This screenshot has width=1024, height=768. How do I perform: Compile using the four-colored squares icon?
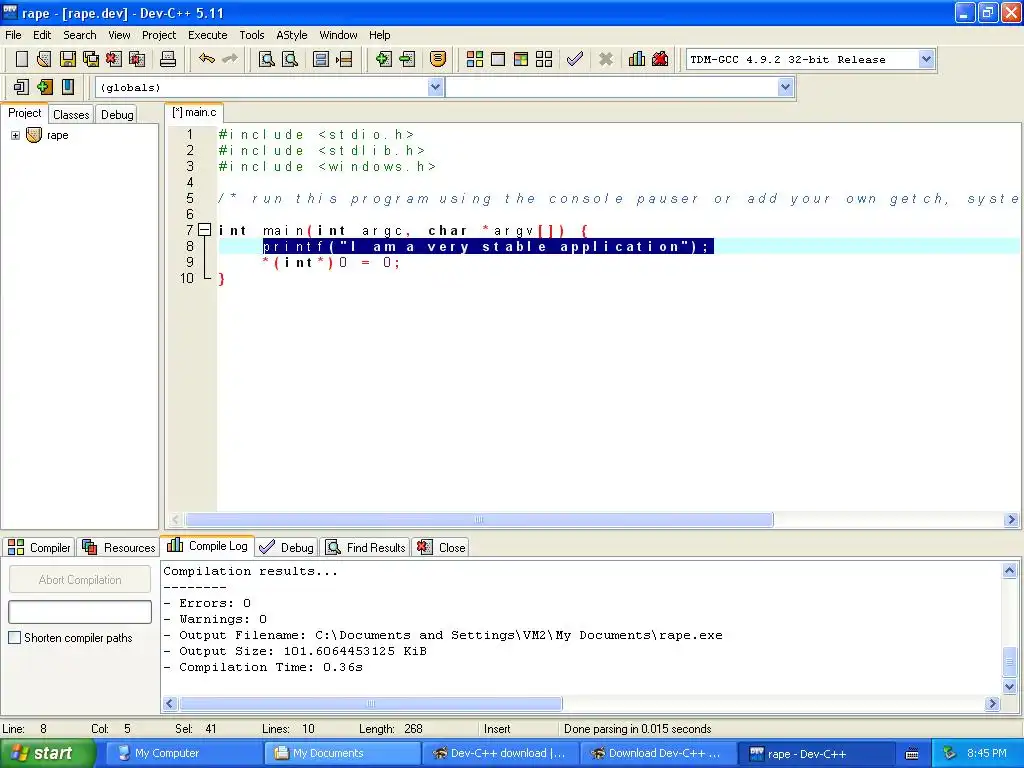point(475,59)
